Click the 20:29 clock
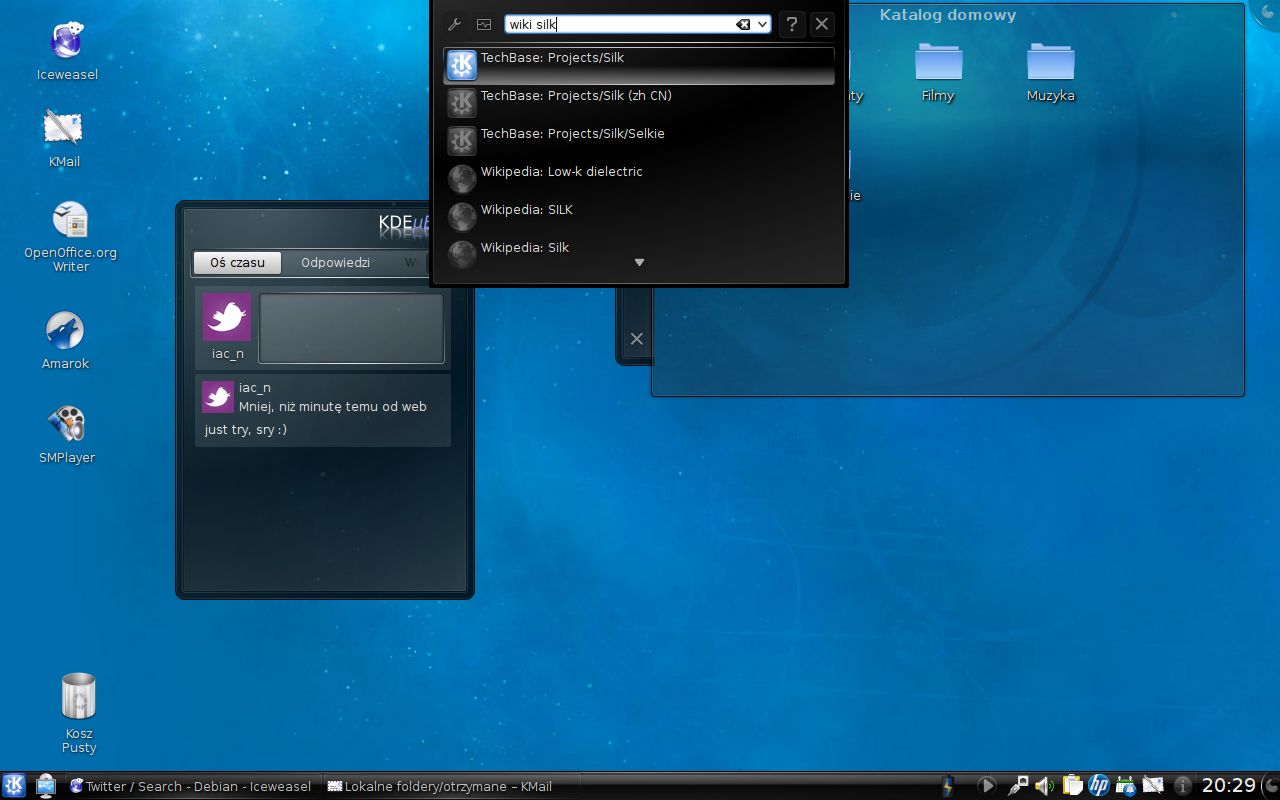The image size is (1280, 800). point(1228,786)
